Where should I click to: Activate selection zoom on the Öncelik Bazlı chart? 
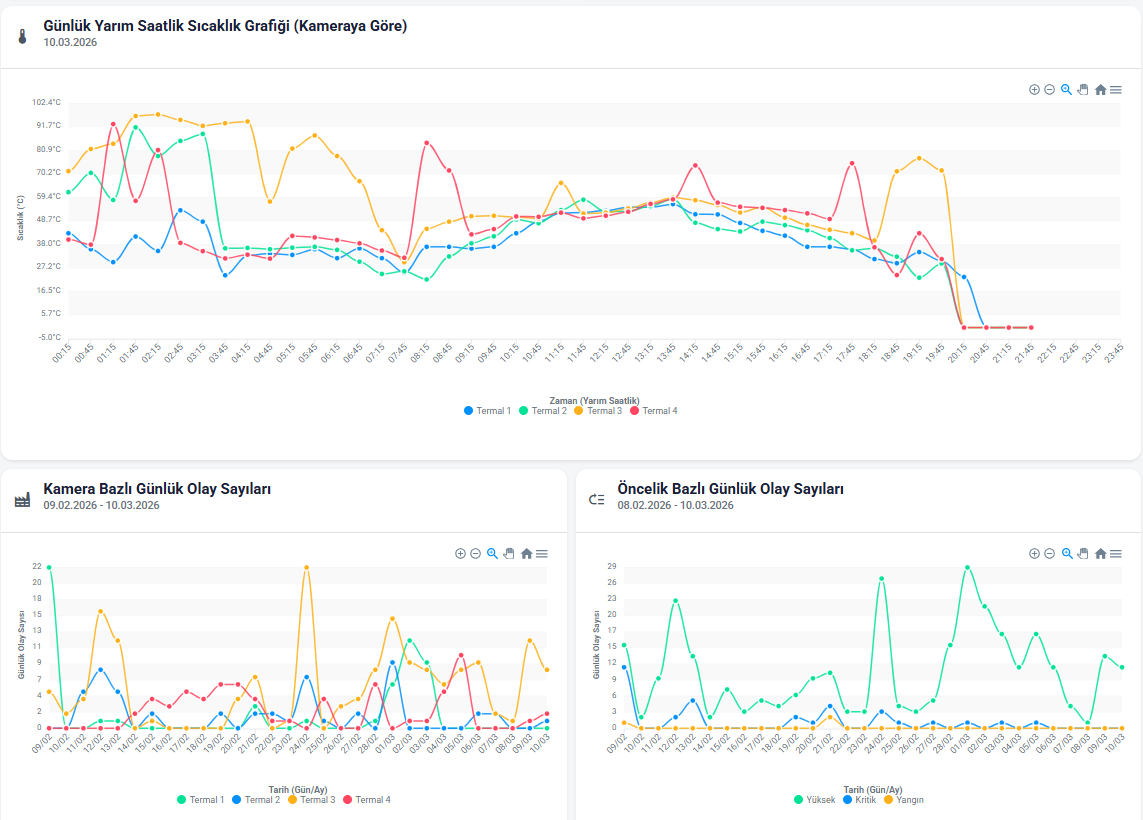(x=1066, y=553)
